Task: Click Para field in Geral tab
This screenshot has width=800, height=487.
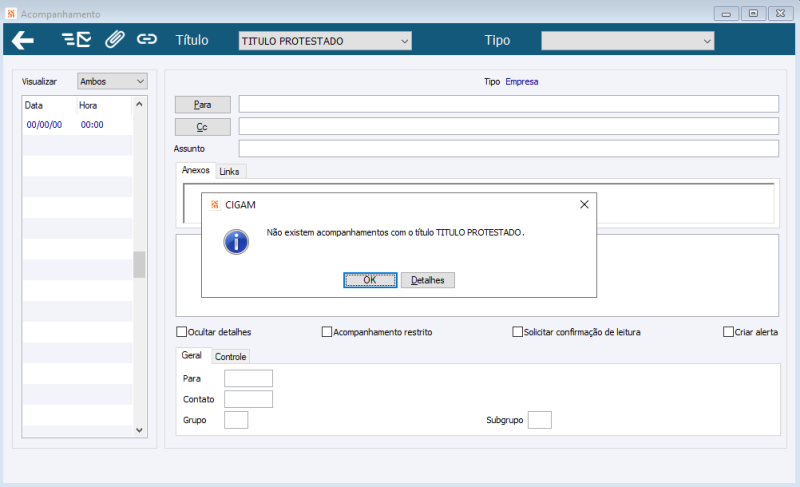Action: click(248, 378)
